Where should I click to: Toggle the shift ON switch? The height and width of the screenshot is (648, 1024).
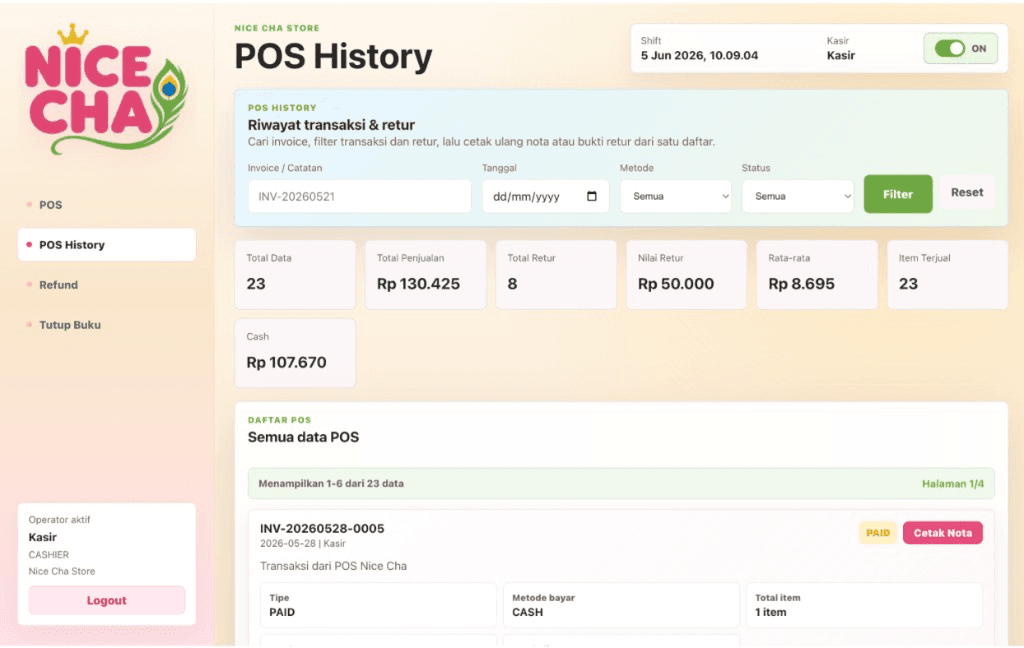click(950, 48)
